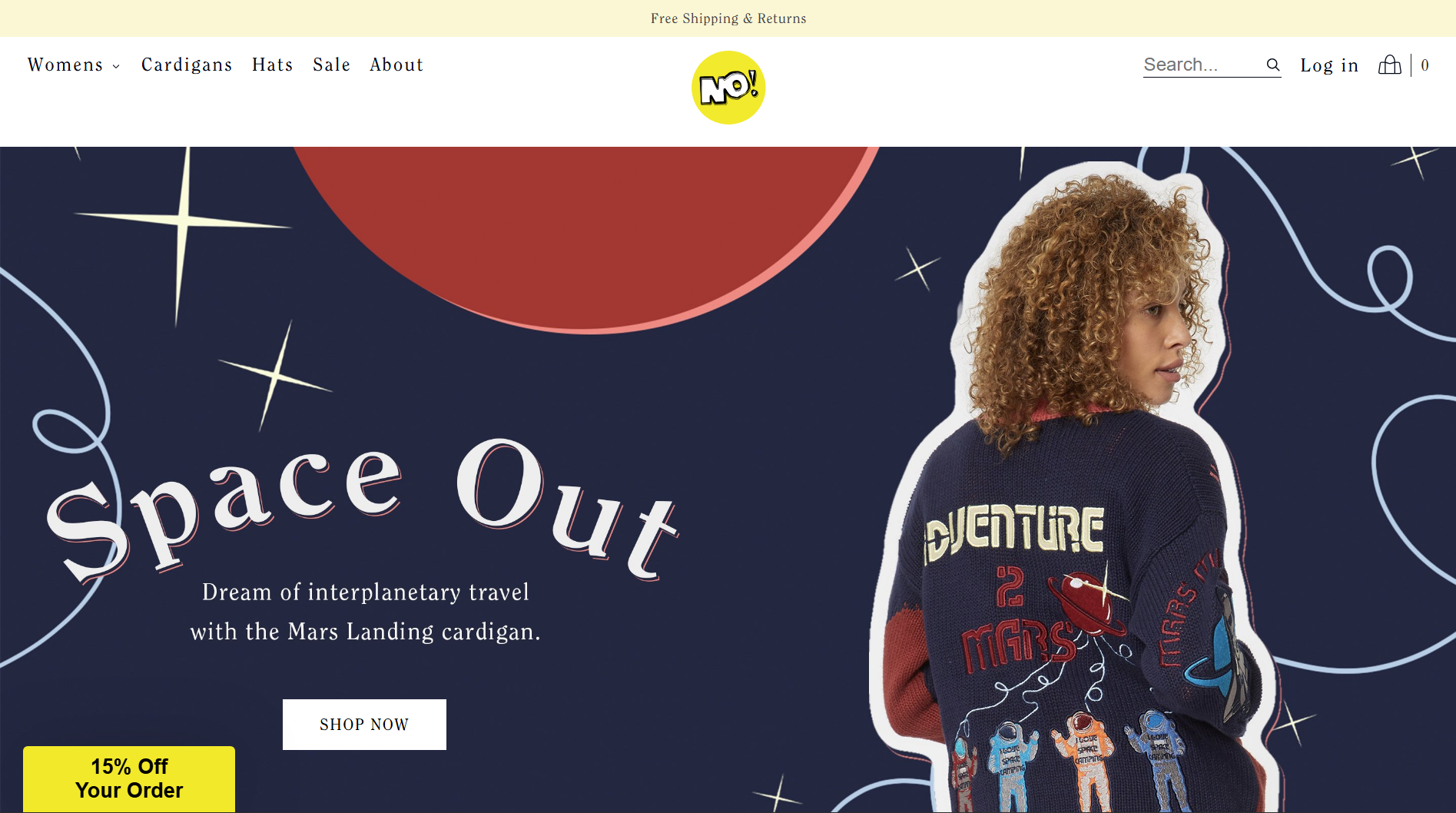Click the Space Out headline text
The image size is (1456, 813).
pyautogui.click(x=363, y=509)
